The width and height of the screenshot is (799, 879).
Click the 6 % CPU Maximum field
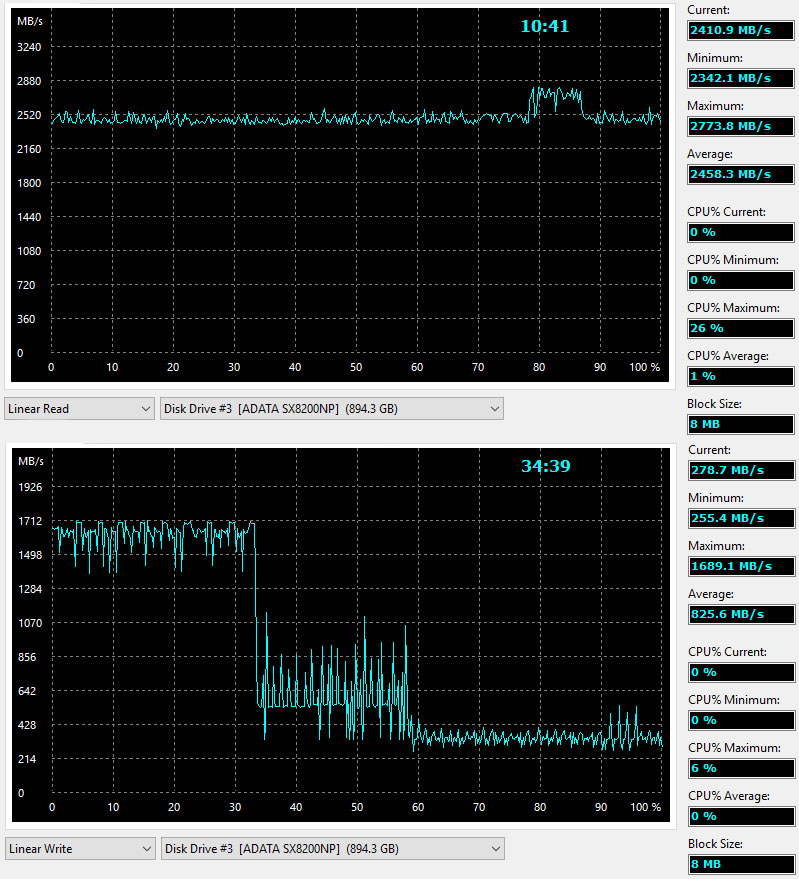pyautogui.click(x=740, y=768)
